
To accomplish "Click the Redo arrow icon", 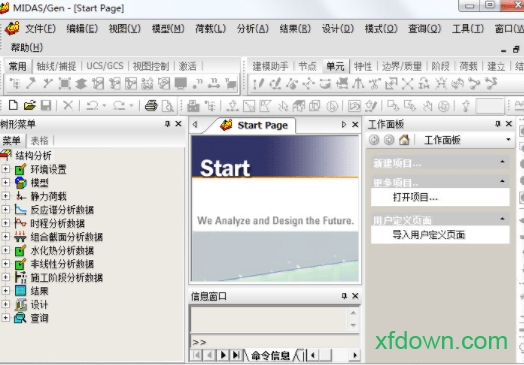I will coord(119,106).
